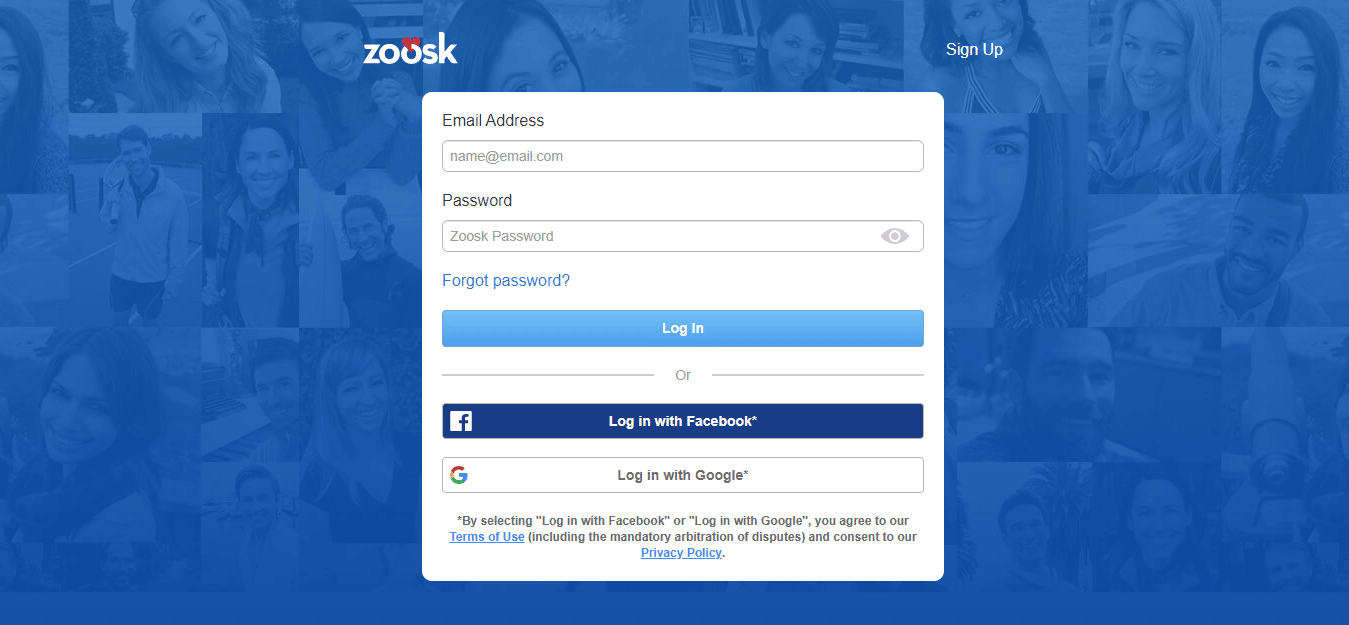Click the Password field label
This screenshot has height=625, width=1349.
pyautogui.click(x=477, y=200)
